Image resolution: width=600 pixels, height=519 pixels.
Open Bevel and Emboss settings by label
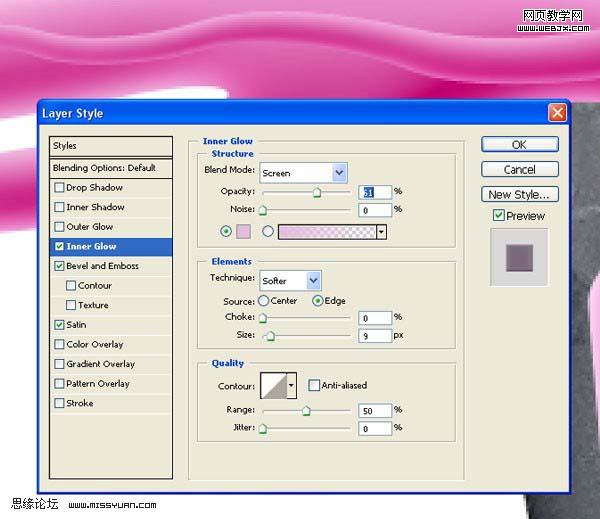[x=102, y=266]
